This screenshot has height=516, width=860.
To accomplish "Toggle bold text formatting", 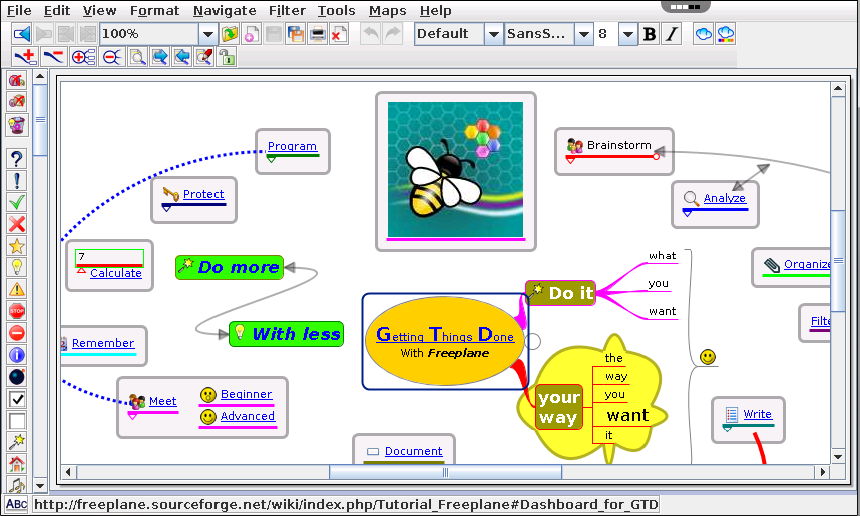I will coord(649,34).
